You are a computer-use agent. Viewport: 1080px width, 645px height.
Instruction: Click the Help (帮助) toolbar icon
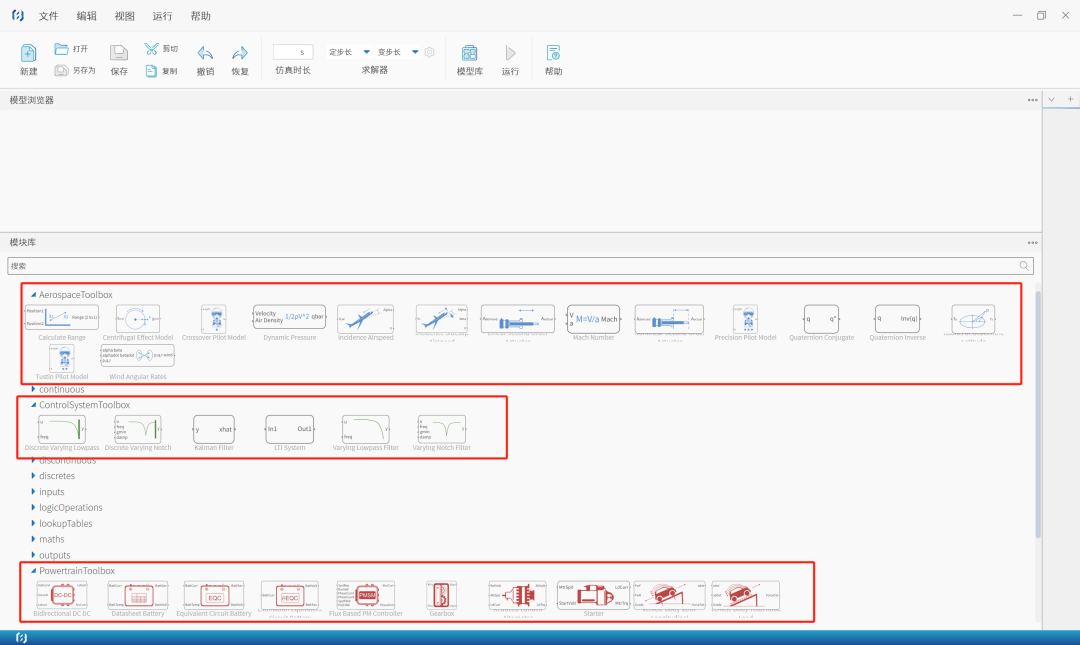(x=553, y=53)
